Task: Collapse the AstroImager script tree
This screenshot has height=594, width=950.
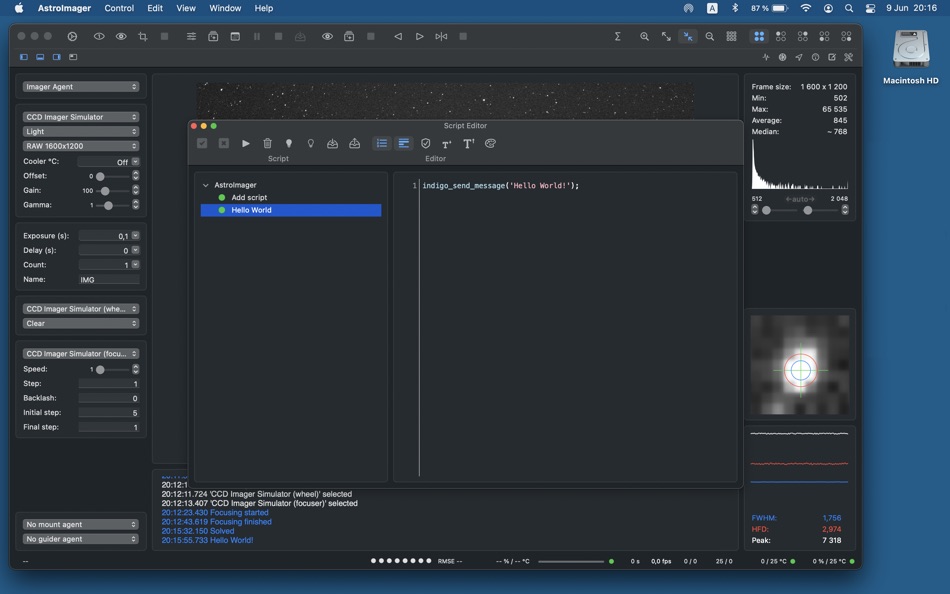Action: (x=207, y=184)
